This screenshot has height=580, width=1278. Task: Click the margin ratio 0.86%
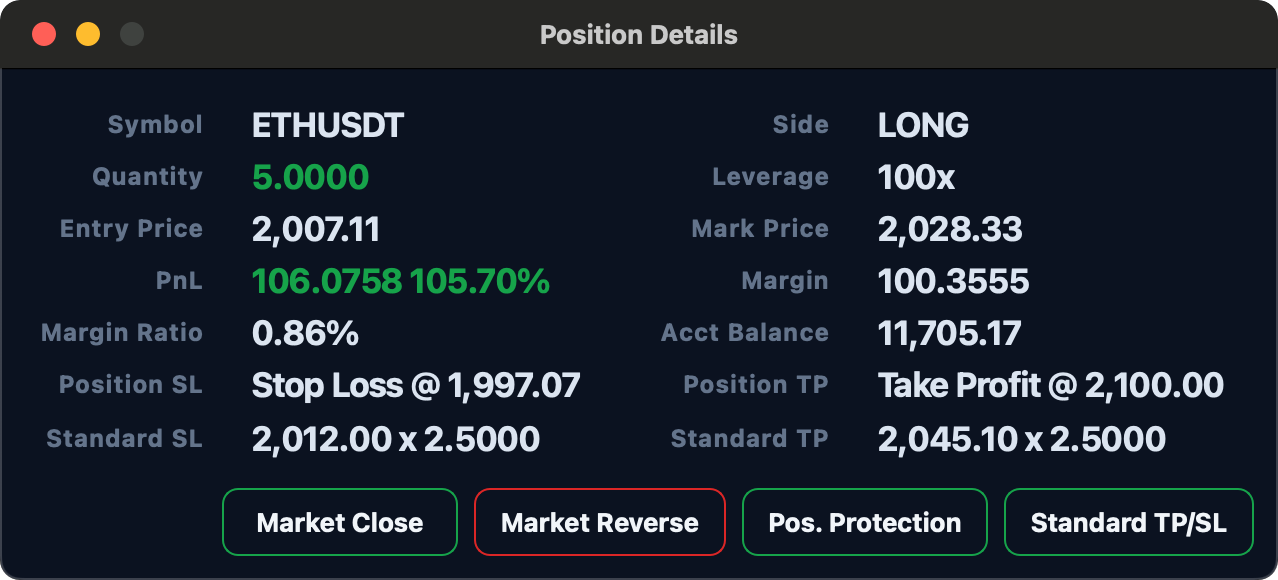click(305, 333)
